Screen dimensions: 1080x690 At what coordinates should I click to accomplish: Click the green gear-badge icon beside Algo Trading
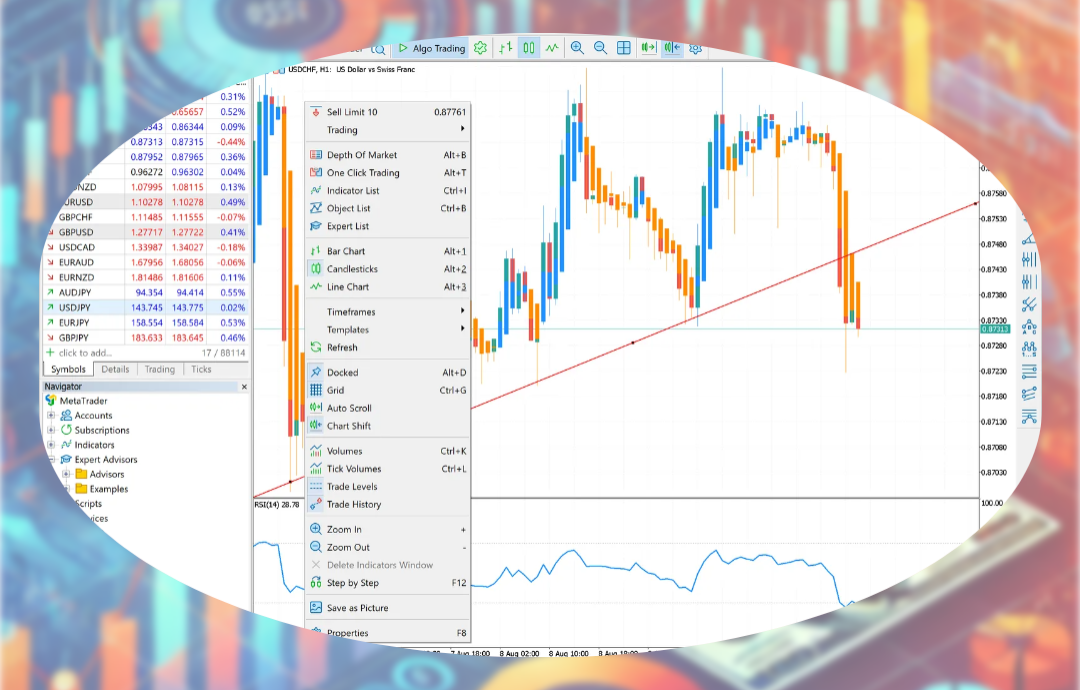(x=481, y=48)
